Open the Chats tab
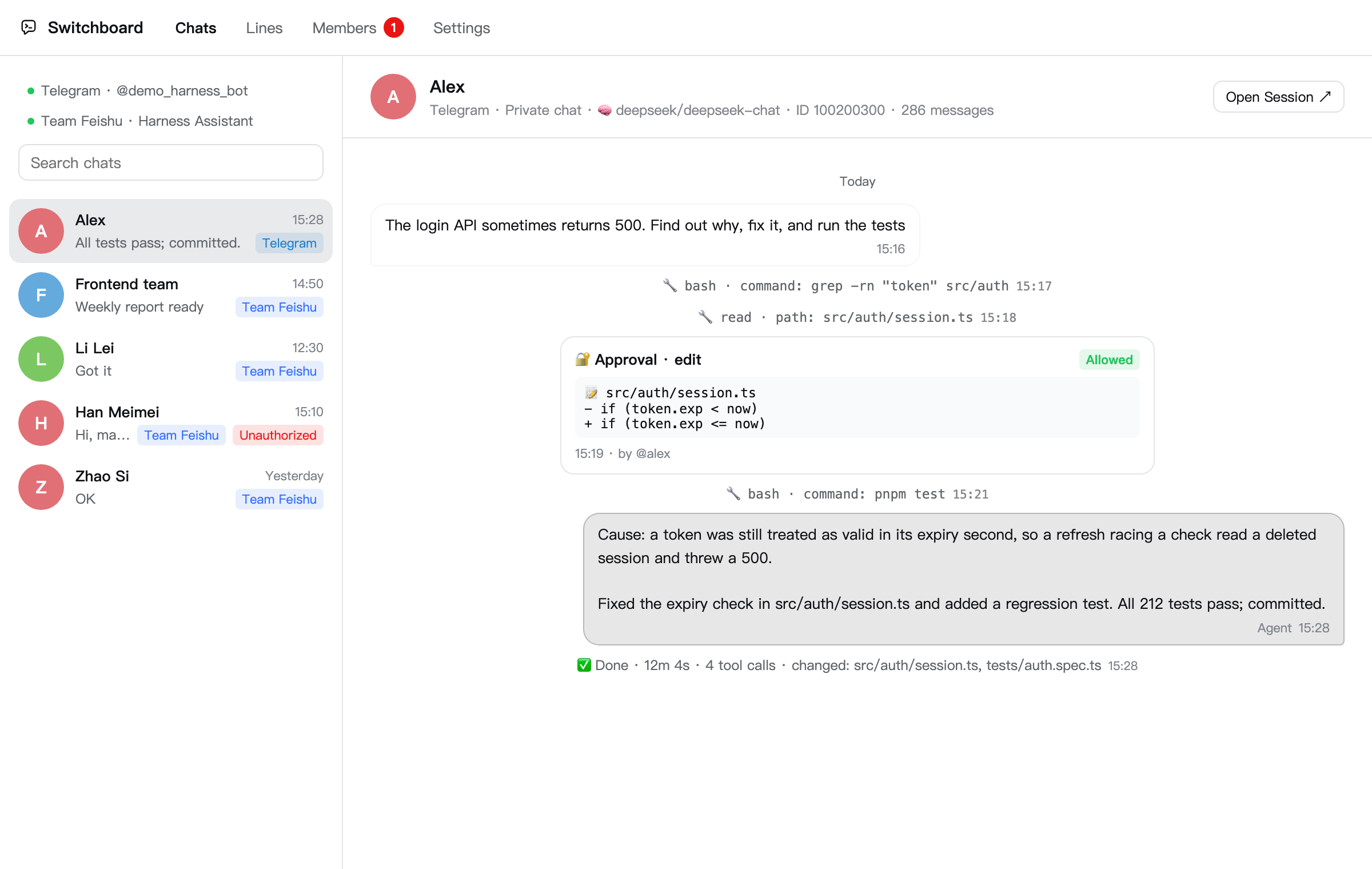Screen dimensions: 1372x869 pyautogui.click(x=196, y=27)
